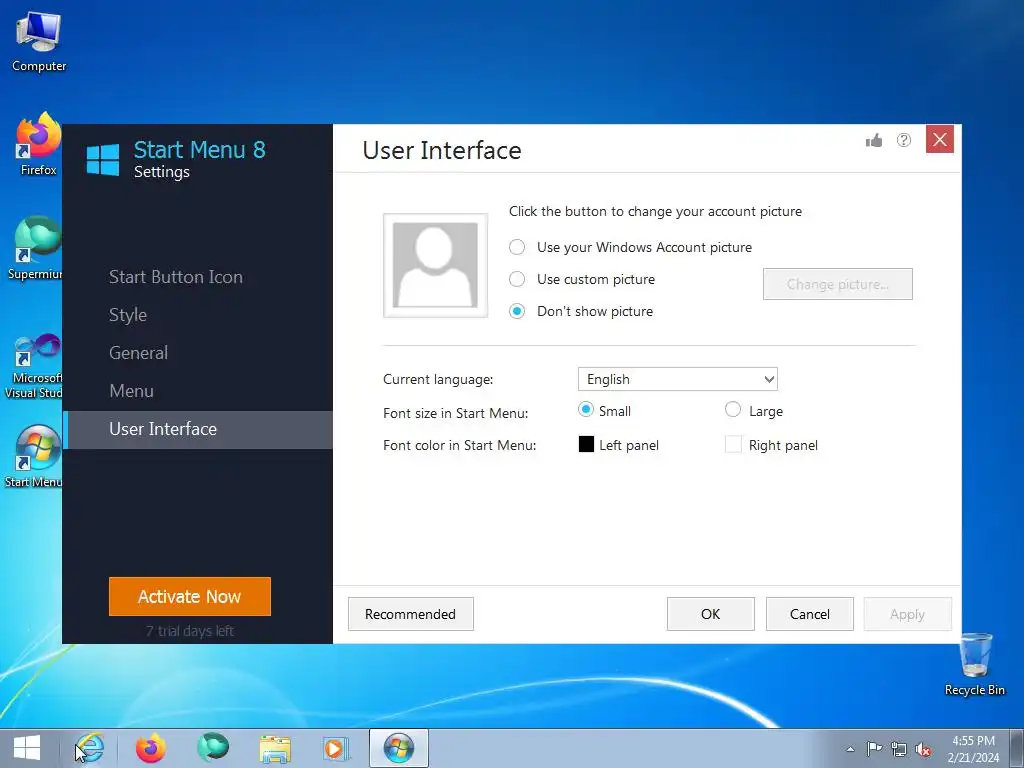Viewport: 1024px width, 768px height.
Task: Click the Microsoft Visual Studio desktop shortcut
Action: click(x=34, y=366)
